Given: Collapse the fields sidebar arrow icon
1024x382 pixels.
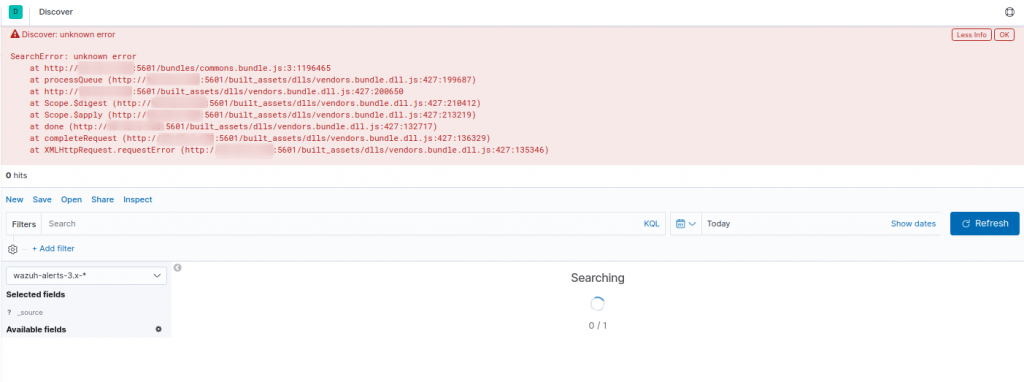Looking at the screenshot, I should [x=177, y=267].
